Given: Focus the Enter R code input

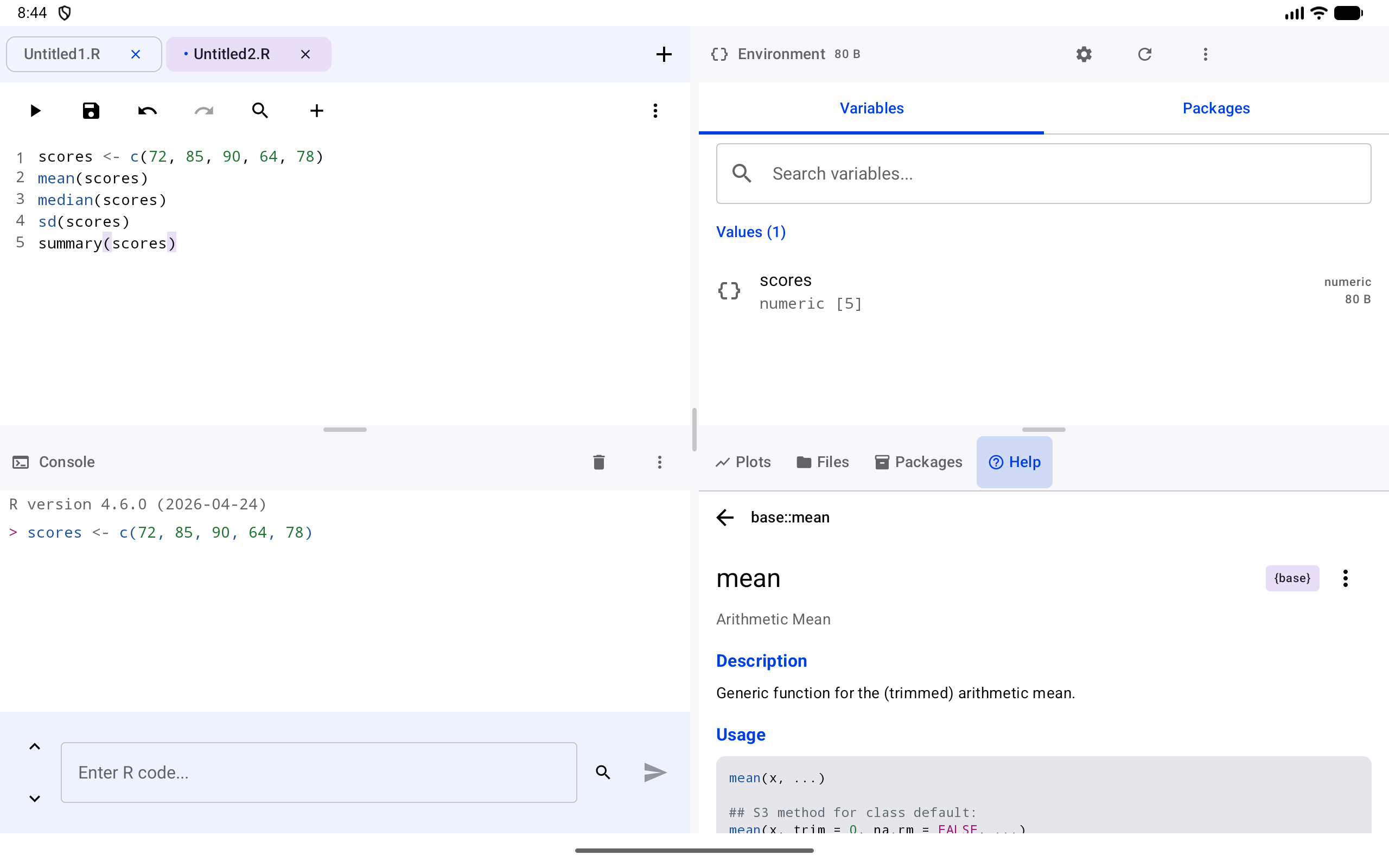Looking at the screenshot, I should pos(318,772).
